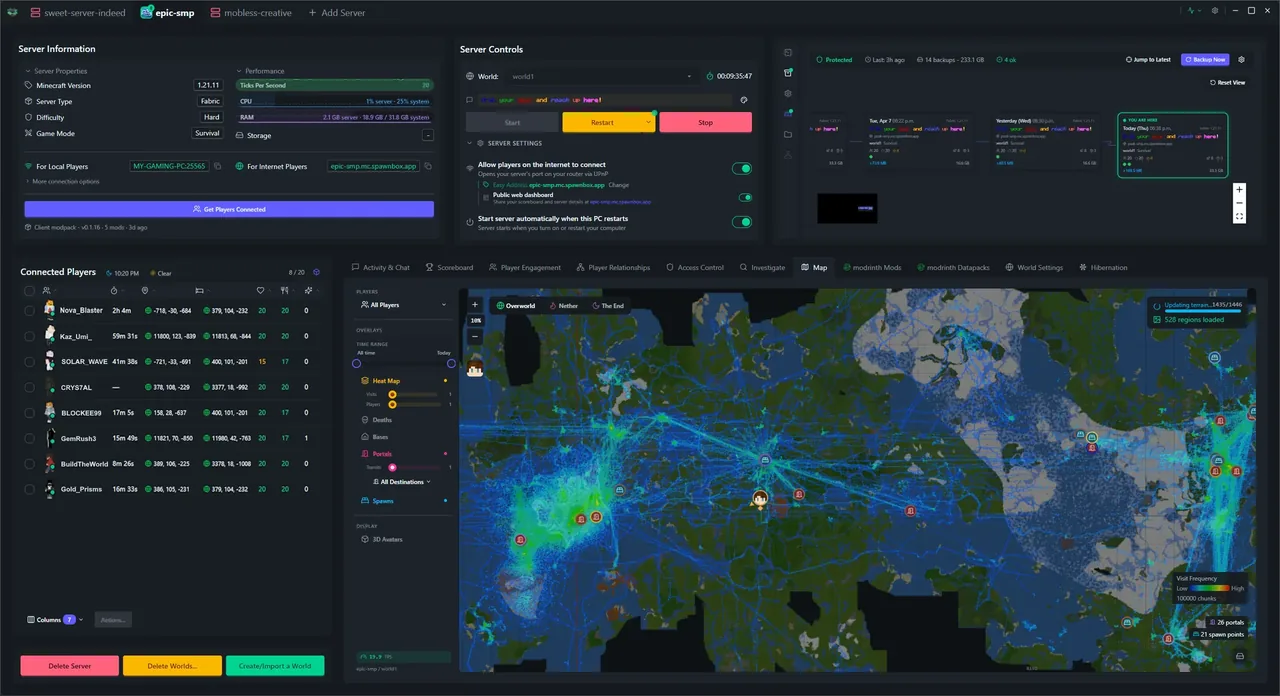
Task: Click the Get Players Connected button
Action: 229,209
